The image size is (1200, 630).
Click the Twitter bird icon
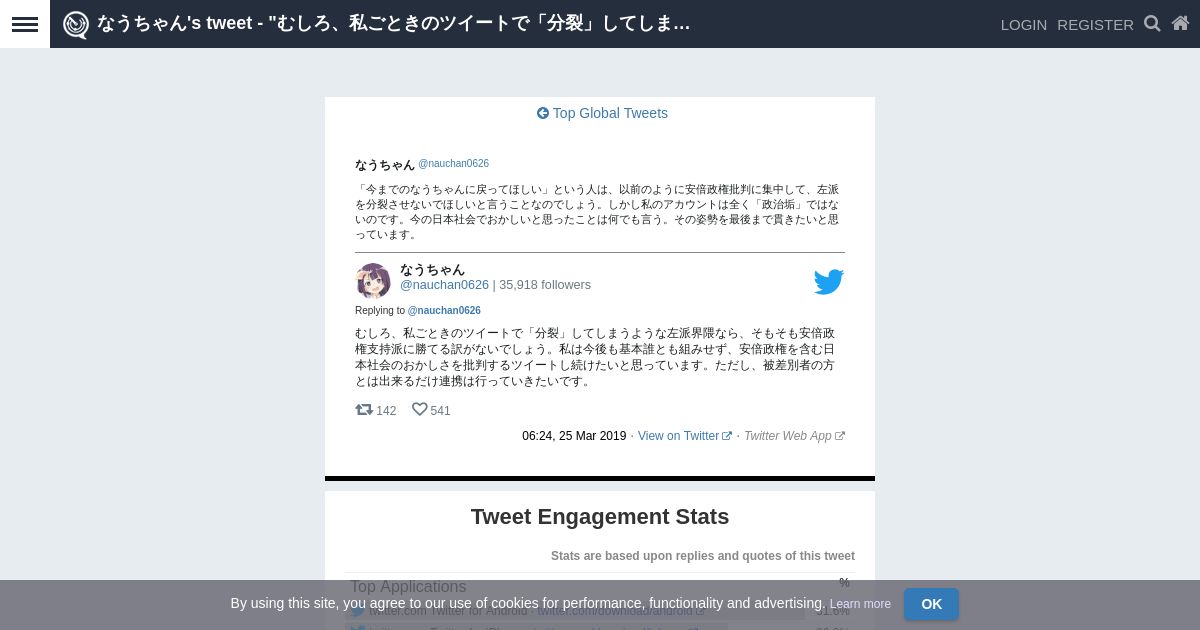coord(829,282)
